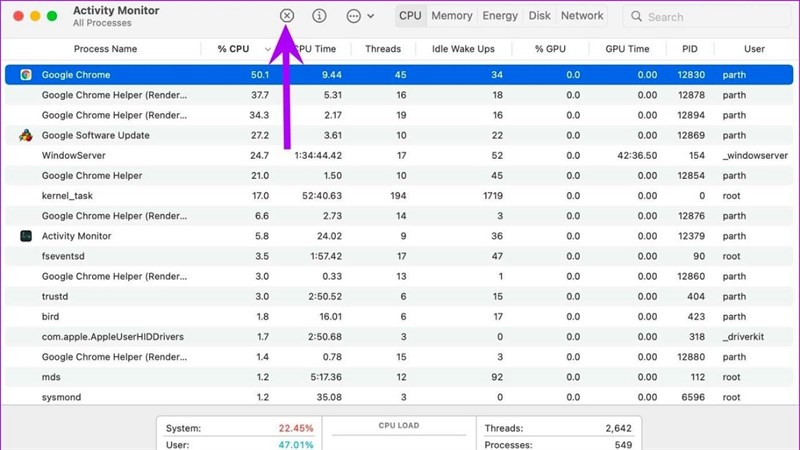The height and width of the screenshot is (450, 800).
Task: Select Google Chrome Helper row with PID 12894
Action: coord(399,115)
